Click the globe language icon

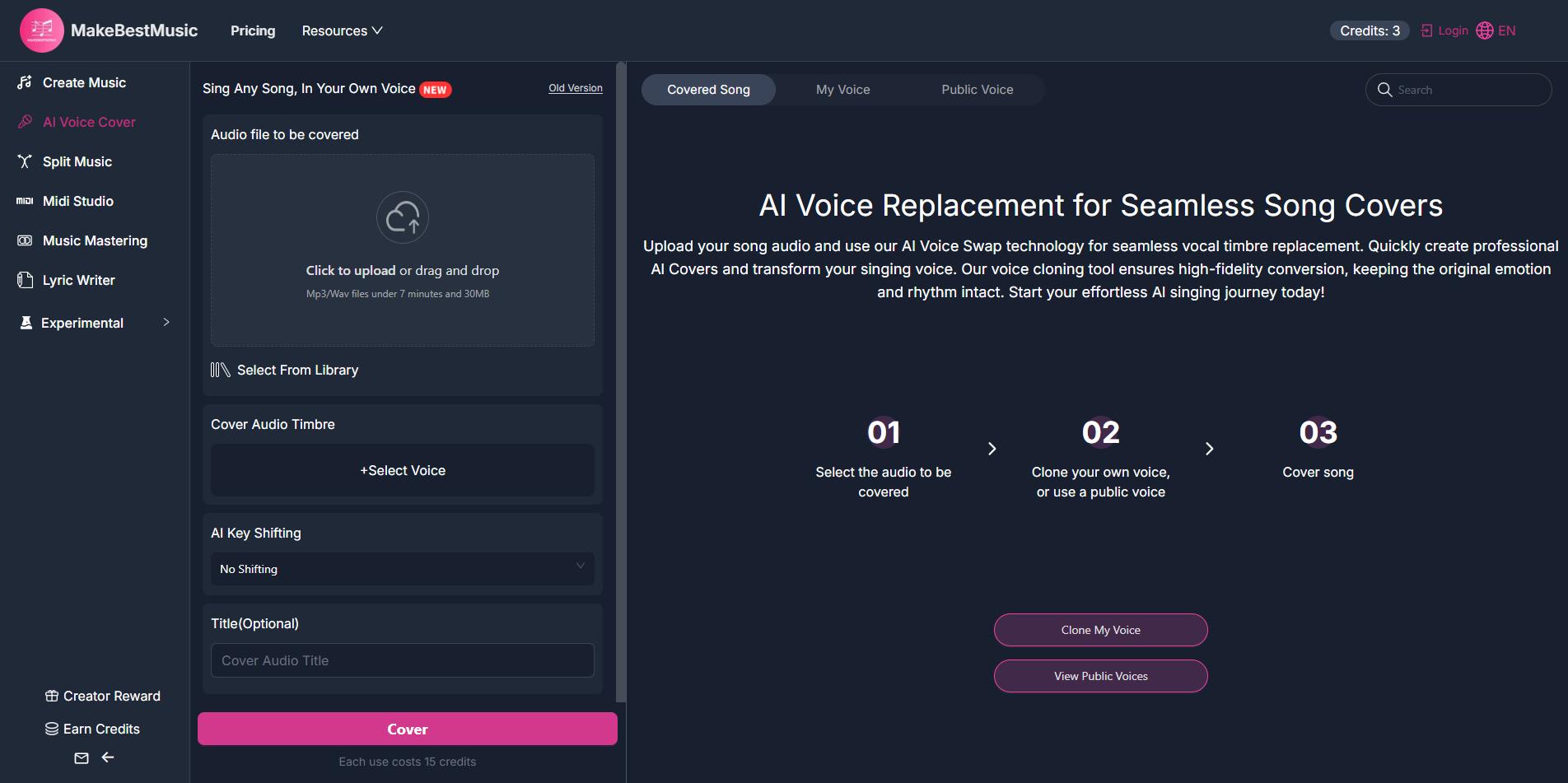click(1485, 30)
